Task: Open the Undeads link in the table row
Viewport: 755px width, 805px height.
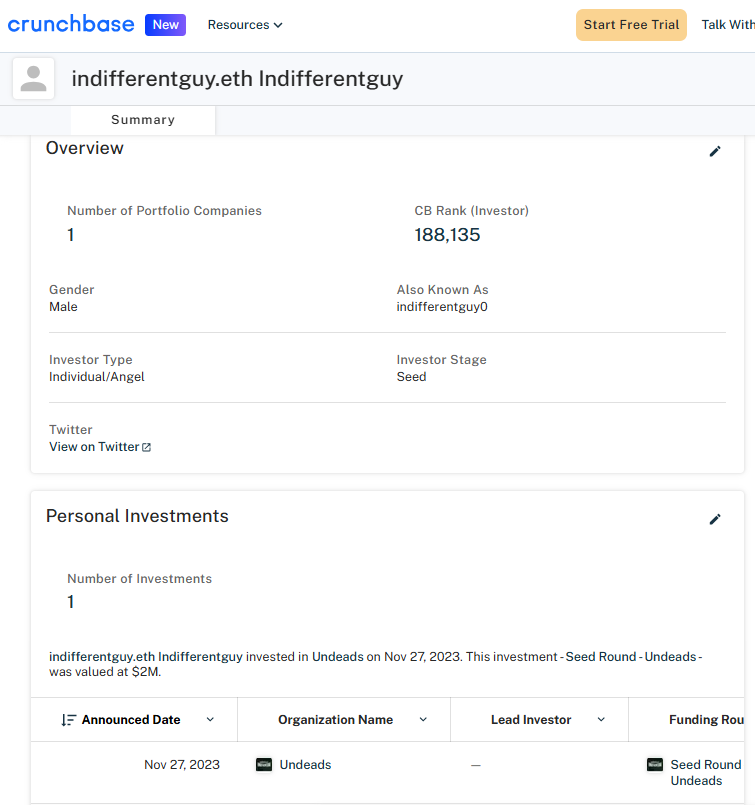Action: pyautogui.click(x=305, y=765)
